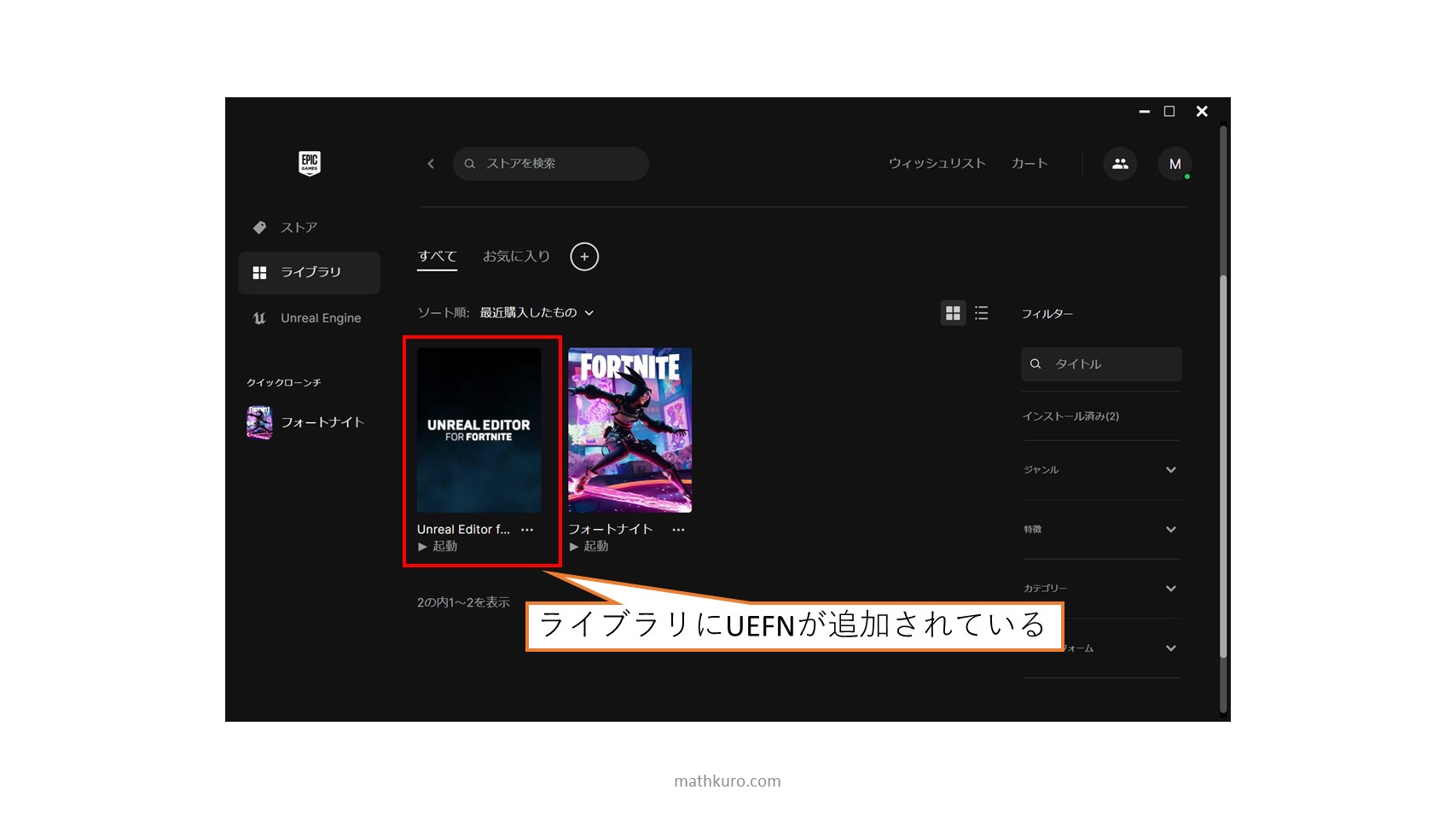Viewport: 1456px width, 819px height.
Task: Open the M profile avatar
Action: 1175,164
